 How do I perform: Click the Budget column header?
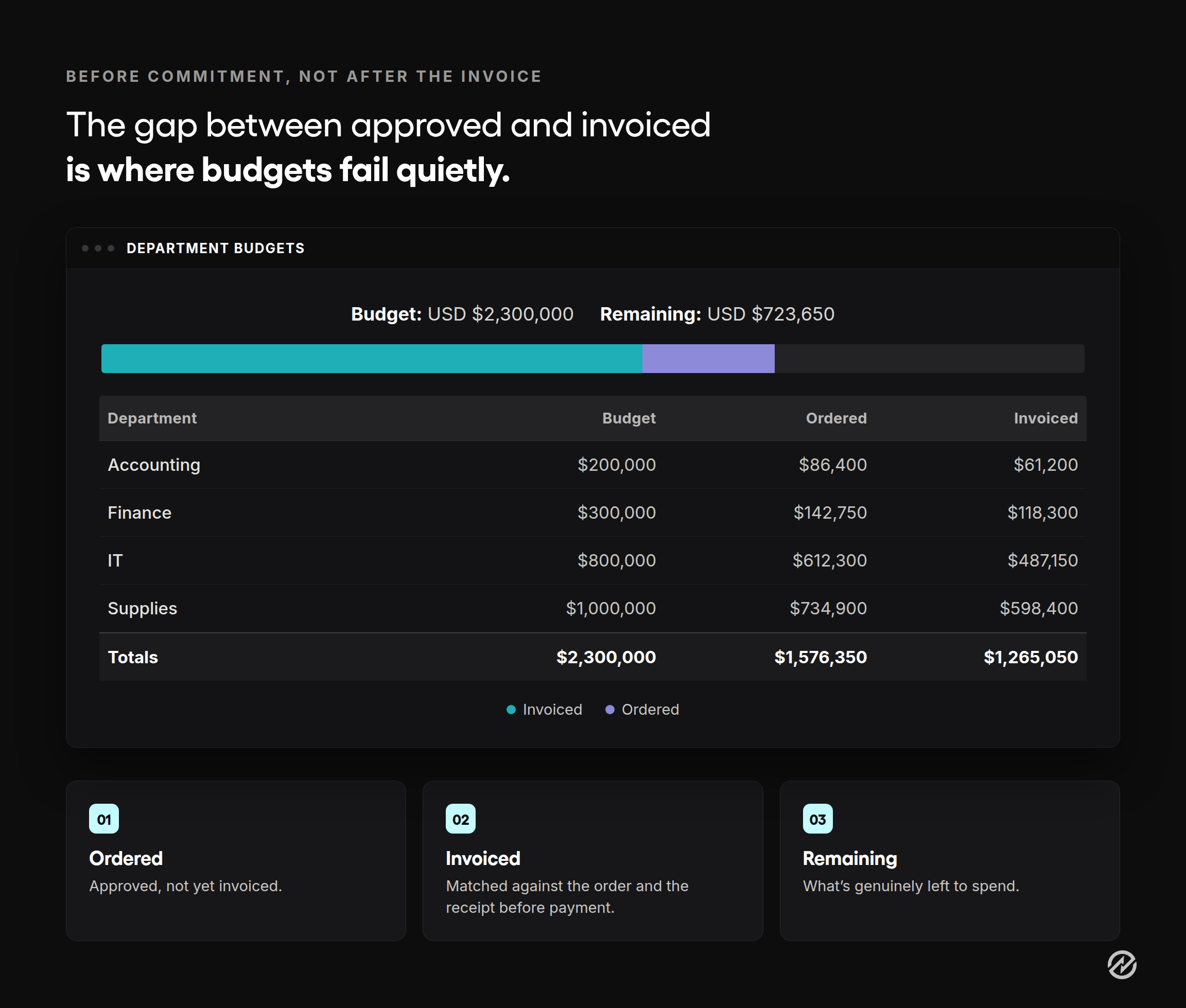tap(629, 418)
